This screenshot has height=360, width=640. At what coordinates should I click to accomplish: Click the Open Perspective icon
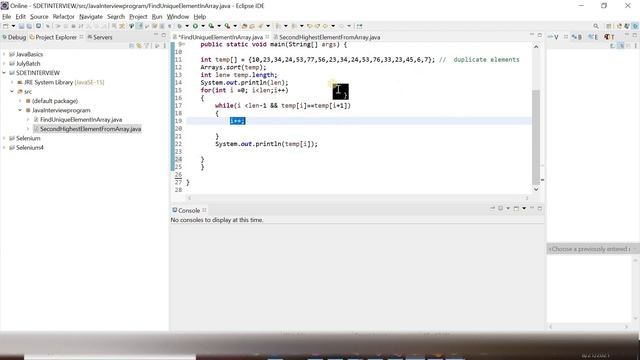(609, 26)
